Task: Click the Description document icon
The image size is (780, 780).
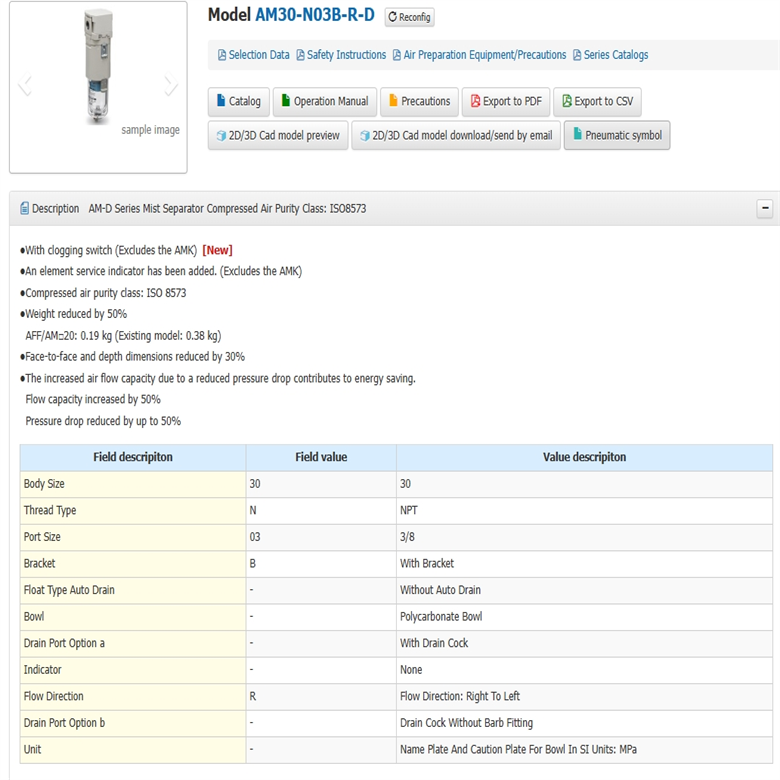Action: point(24,208)
